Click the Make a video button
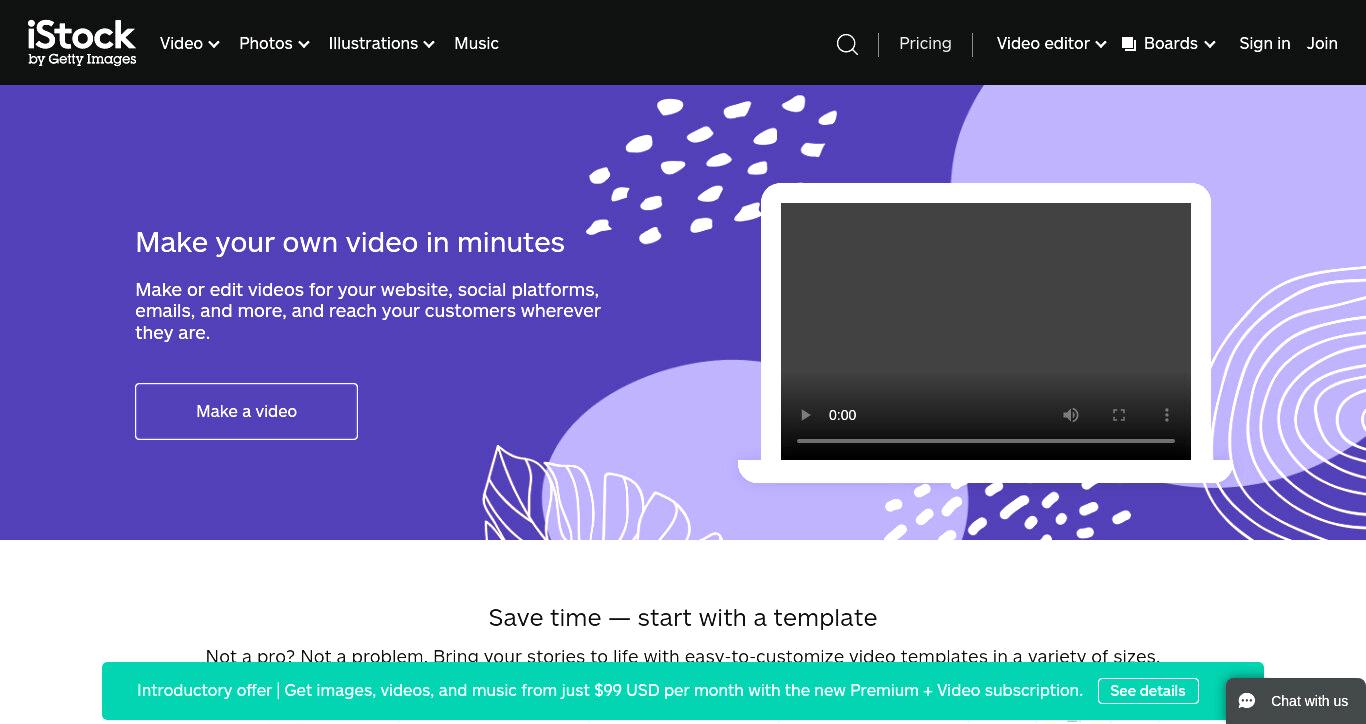Viewport: 1366px width, 724px height. click(x=246, y=411)
